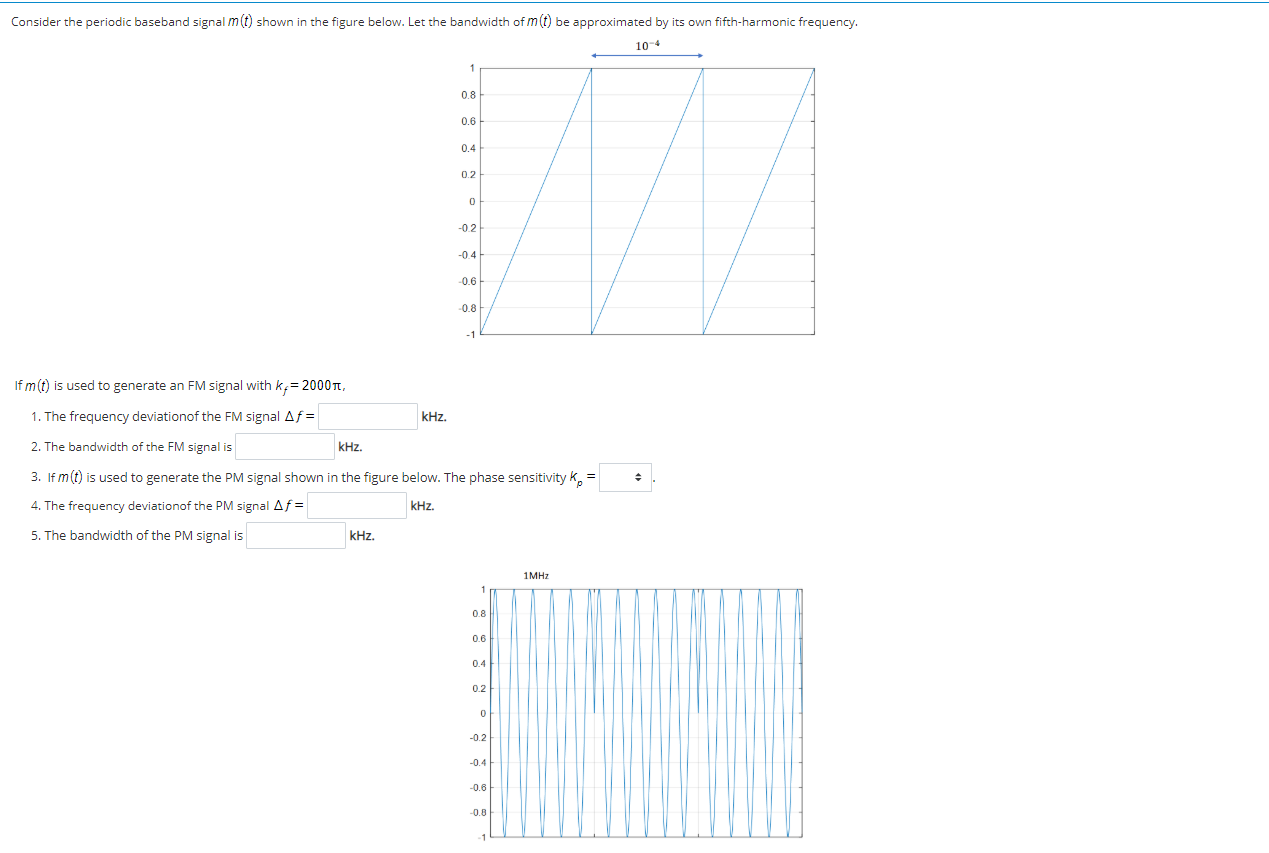The image size is (1269, 853).
Task: Click the PM bandwidth answer box
Action: pyautogui.click(x=295, y=535)
